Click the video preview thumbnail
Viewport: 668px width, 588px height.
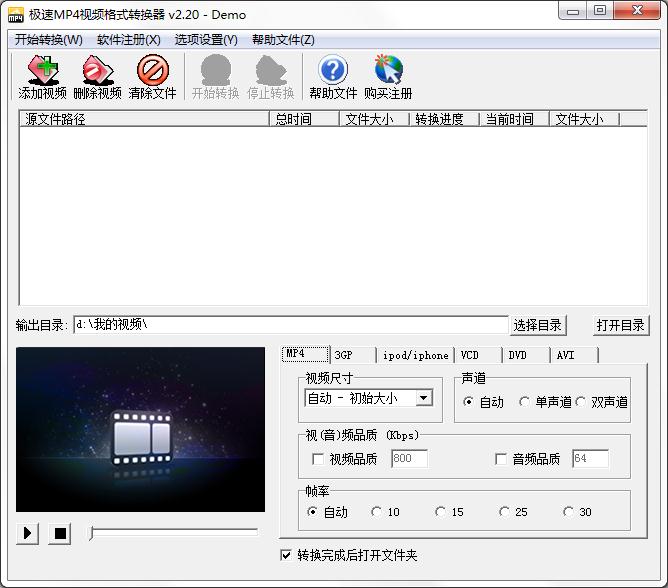(141, 429)
